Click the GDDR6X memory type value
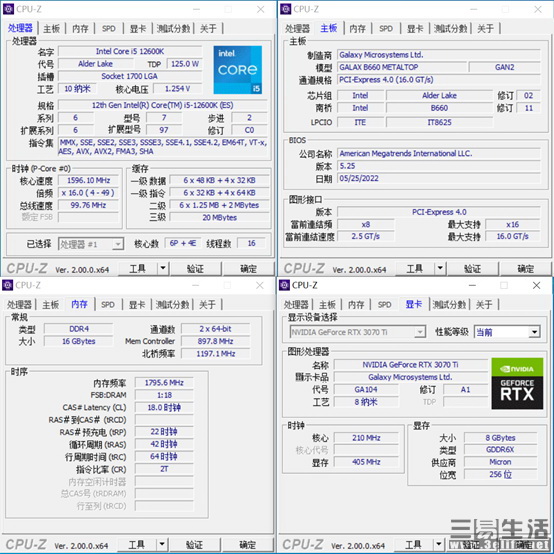 pyautogui.click(x=500, y=450)
